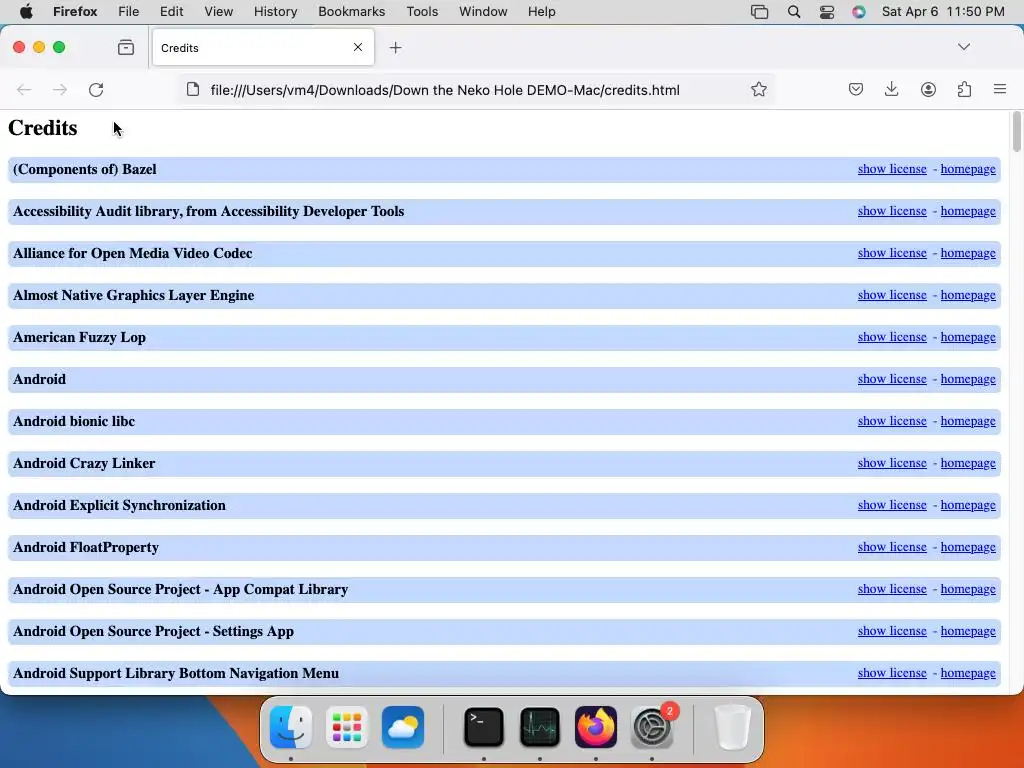Open the Trash in the Dock
The image size is (1024, 768).
click(732, 727)
